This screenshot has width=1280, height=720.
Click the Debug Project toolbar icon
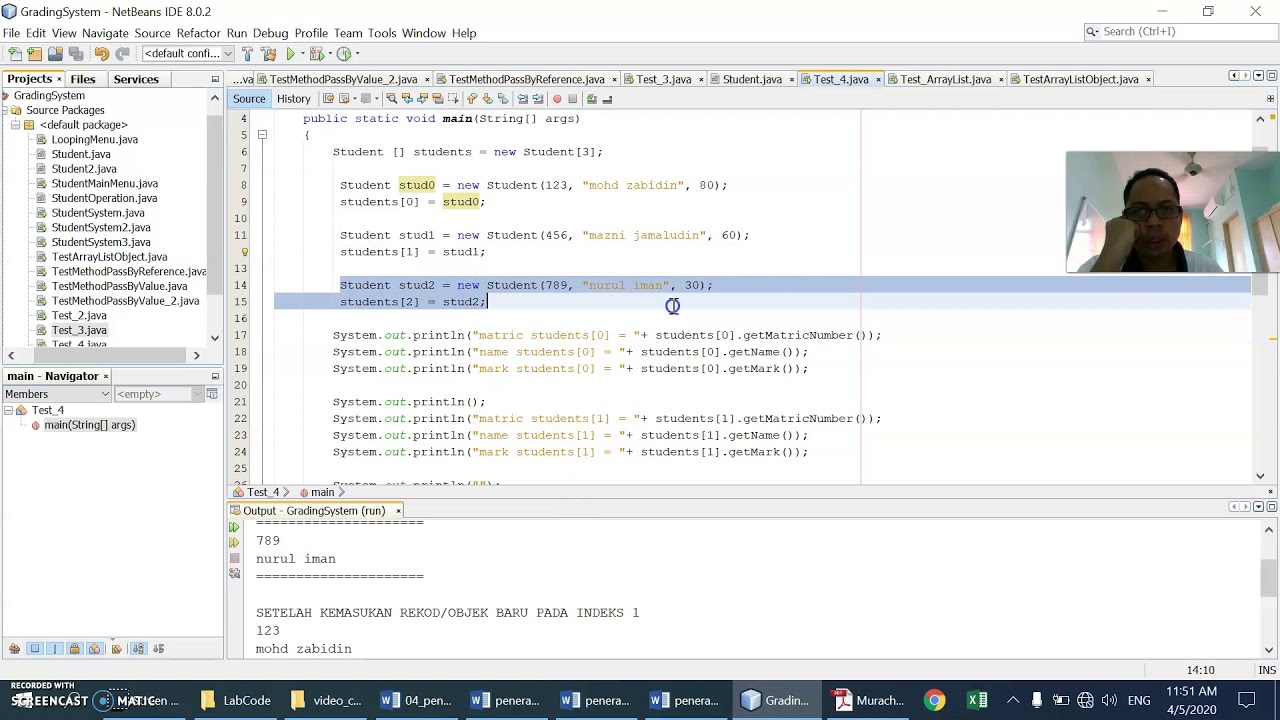[x=318, y=54]
